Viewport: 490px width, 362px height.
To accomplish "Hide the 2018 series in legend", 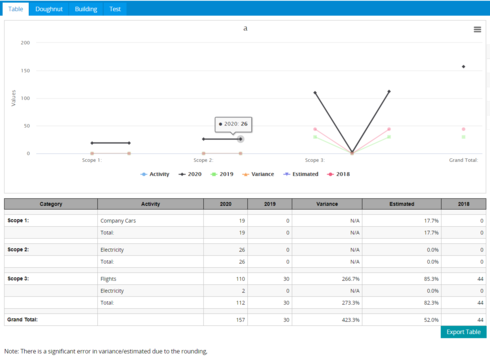I will [x=339, y=174].
